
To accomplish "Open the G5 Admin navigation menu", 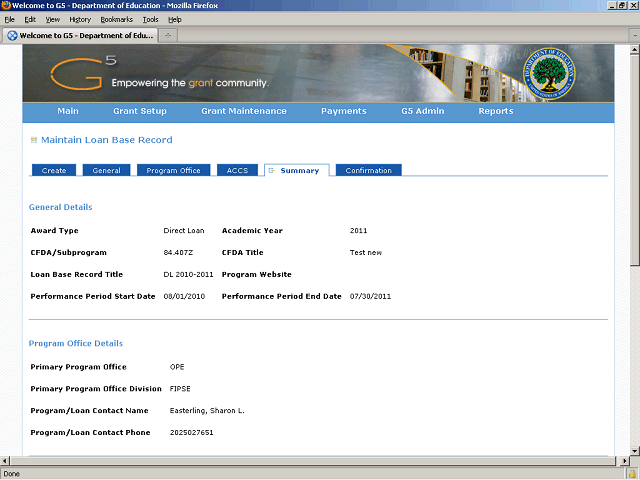I will (x=422, y=111).
